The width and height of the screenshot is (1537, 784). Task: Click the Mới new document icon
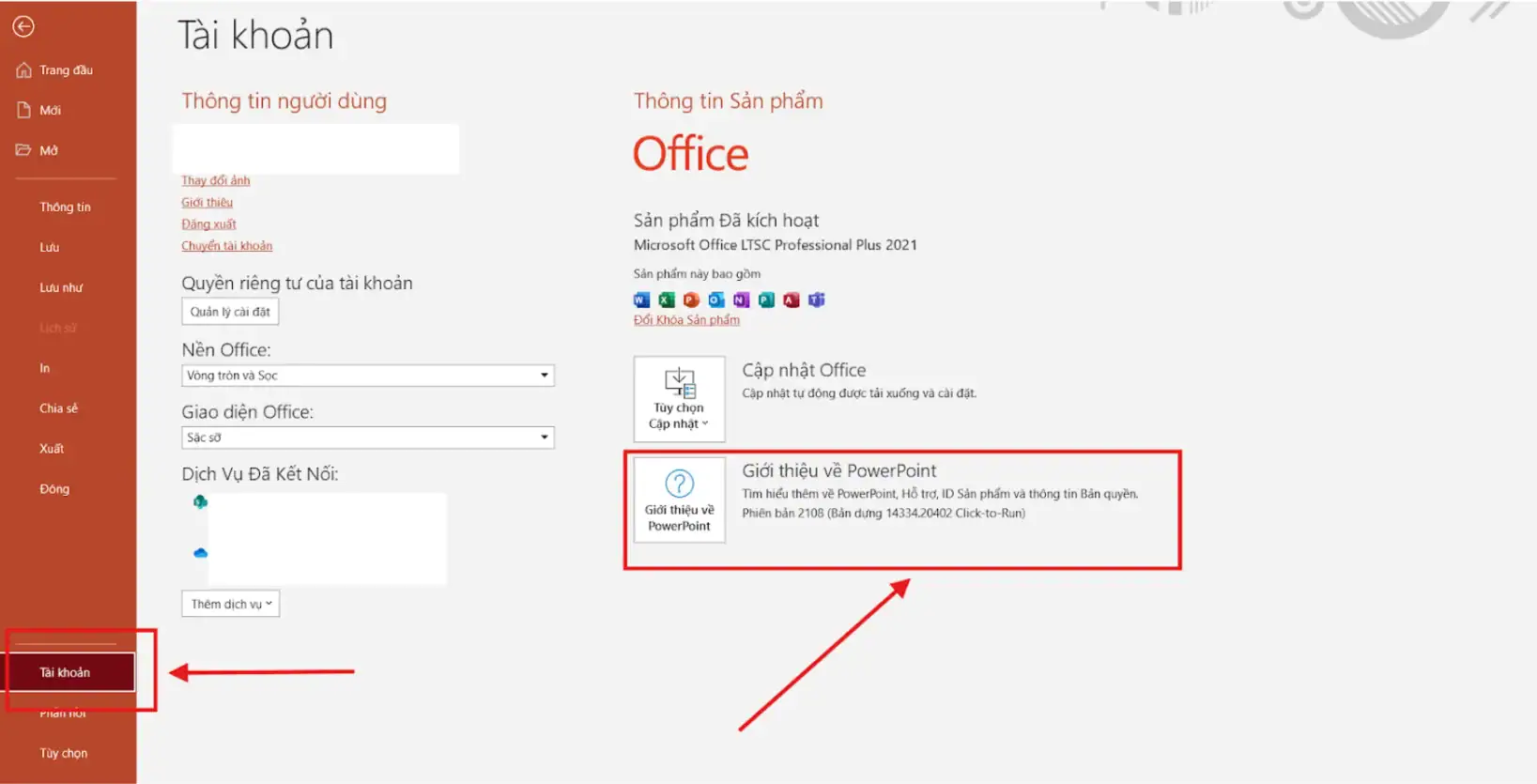pos(23,110)
